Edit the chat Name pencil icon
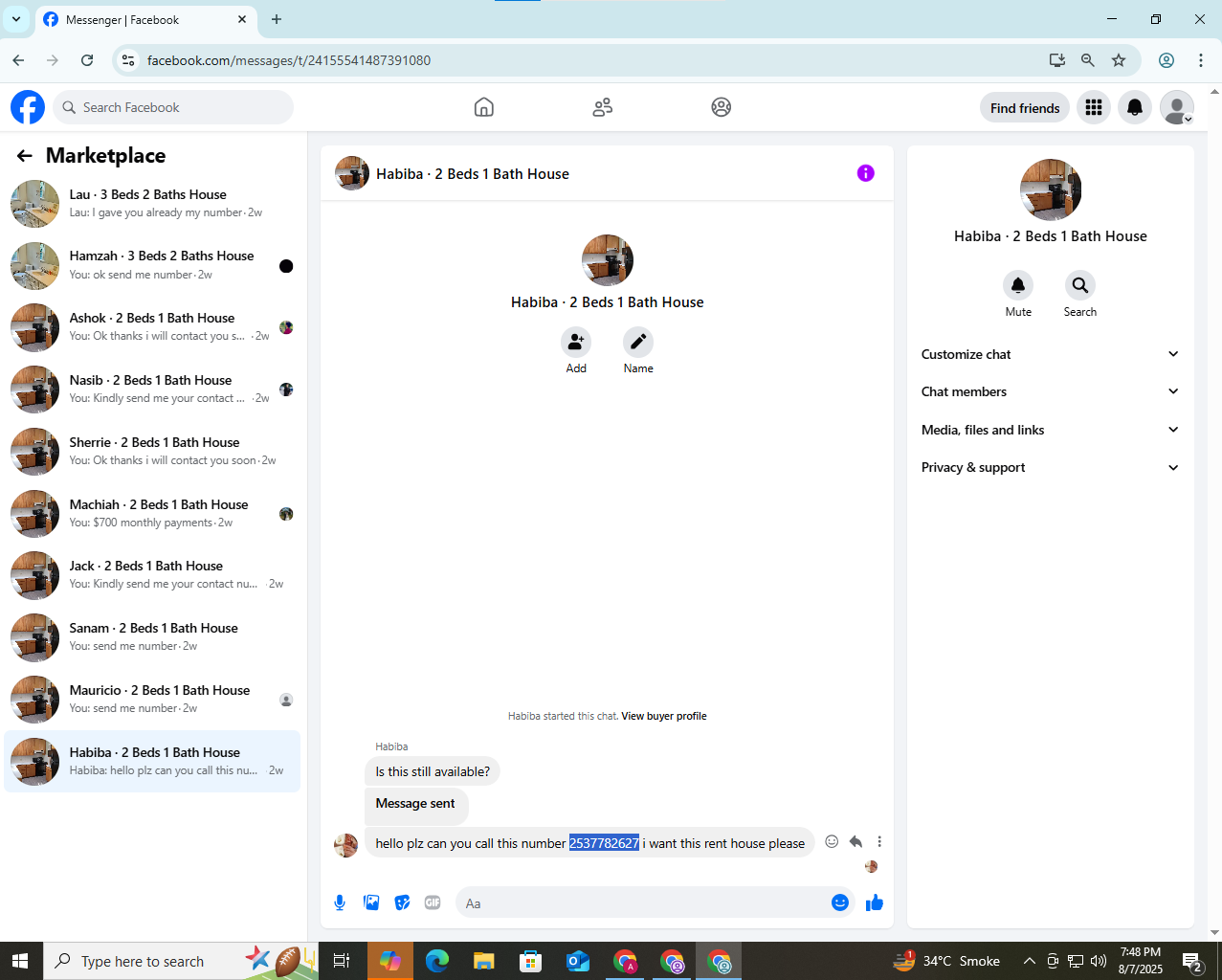This screenshot has width=1222, height=980. pos(638,342)
